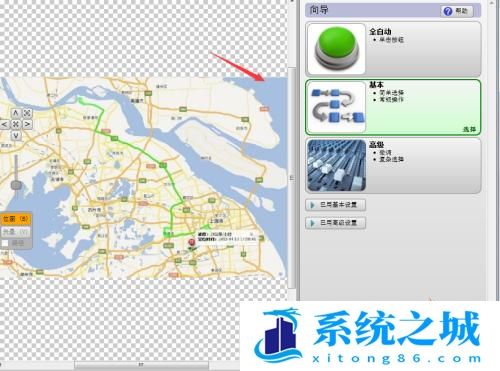Pan the map left with the arrow button
The image size is (500, 371).
[x=5, y=124]
